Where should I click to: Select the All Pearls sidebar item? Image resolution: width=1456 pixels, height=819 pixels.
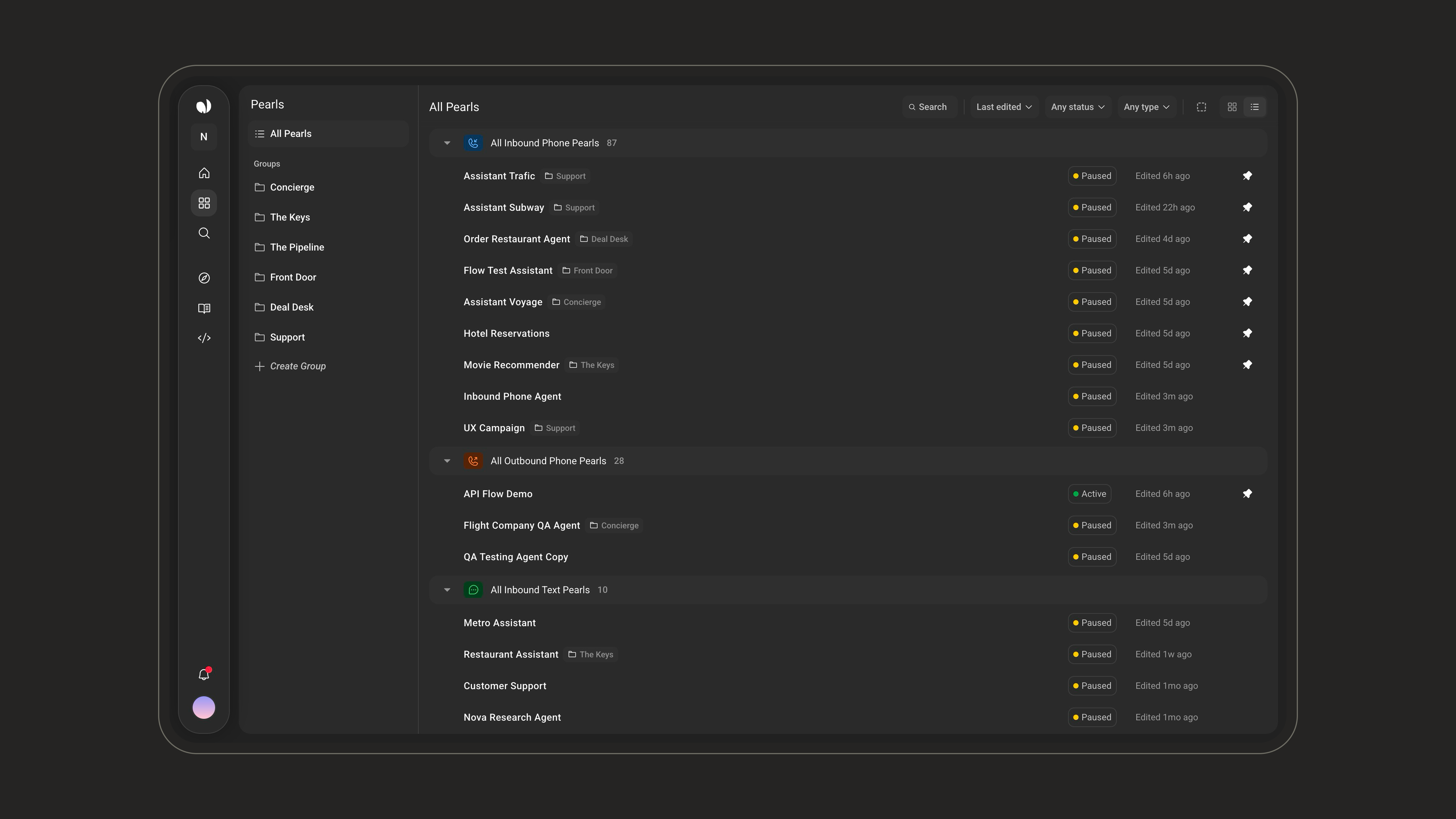[x=328, y=134]
